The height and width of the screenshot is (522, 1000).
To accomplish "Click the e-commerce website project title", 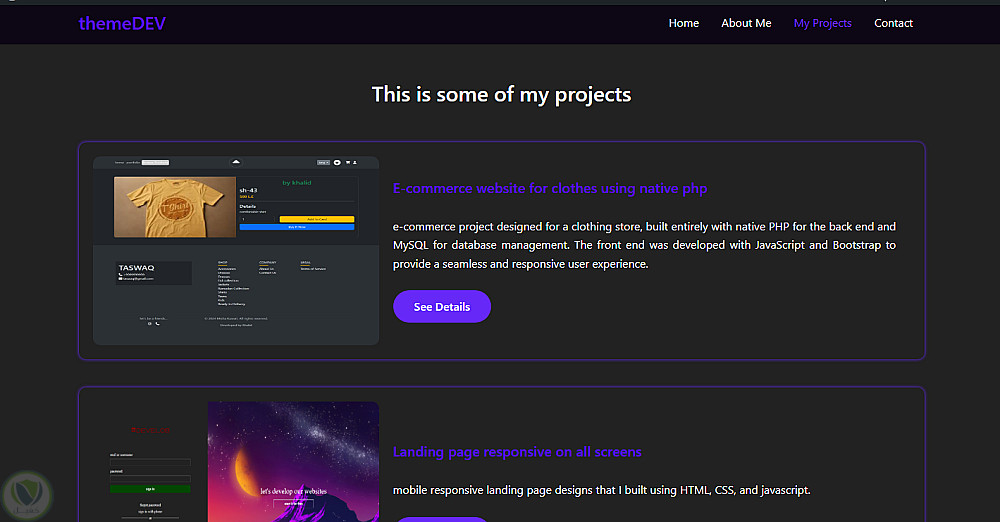I will point(550,188).
